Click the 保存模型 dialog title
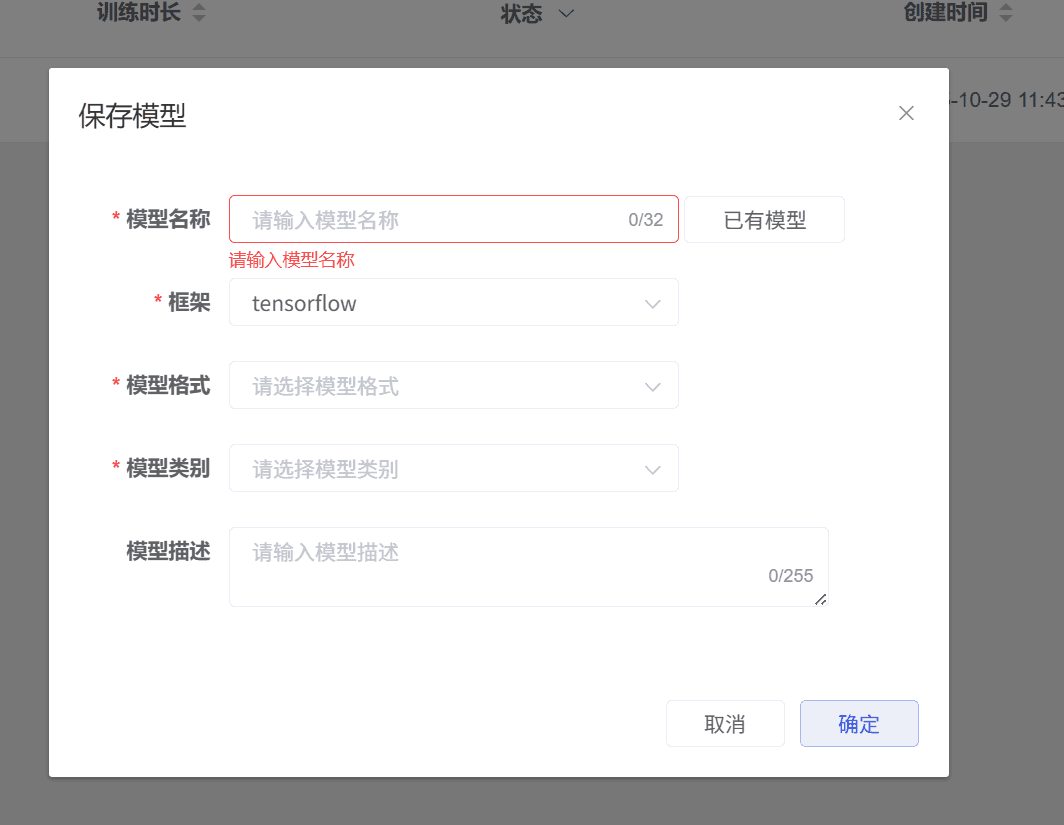 pyautogui.click(x=132, y=116)
